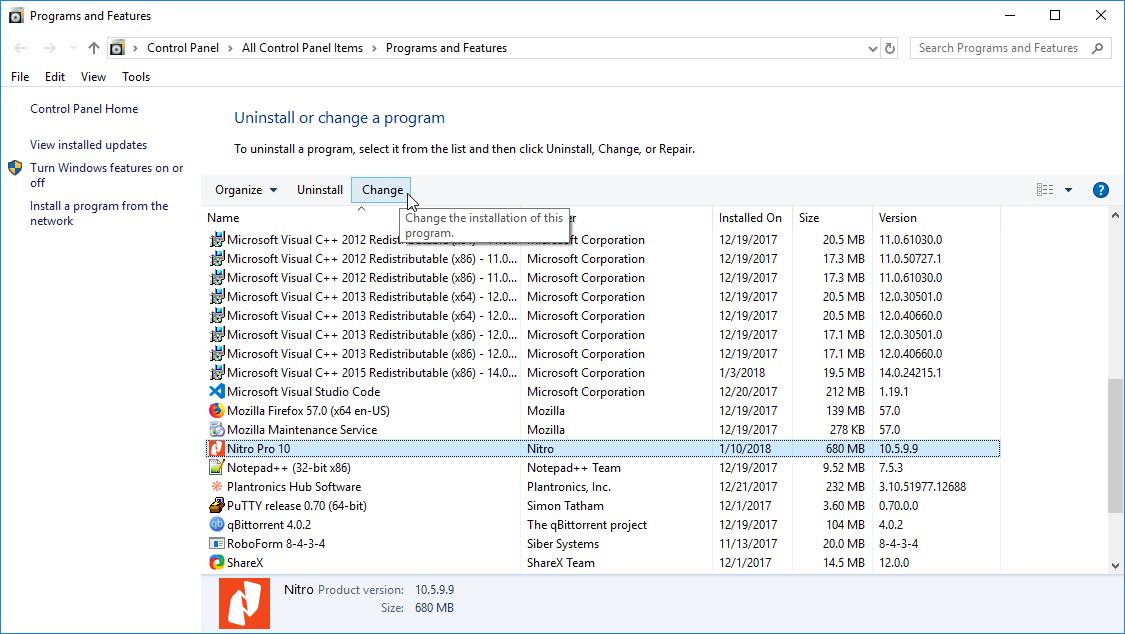The width and height of the screenshot is (1125, 634).
Task: Open the File menu
Action: (20, 77)
